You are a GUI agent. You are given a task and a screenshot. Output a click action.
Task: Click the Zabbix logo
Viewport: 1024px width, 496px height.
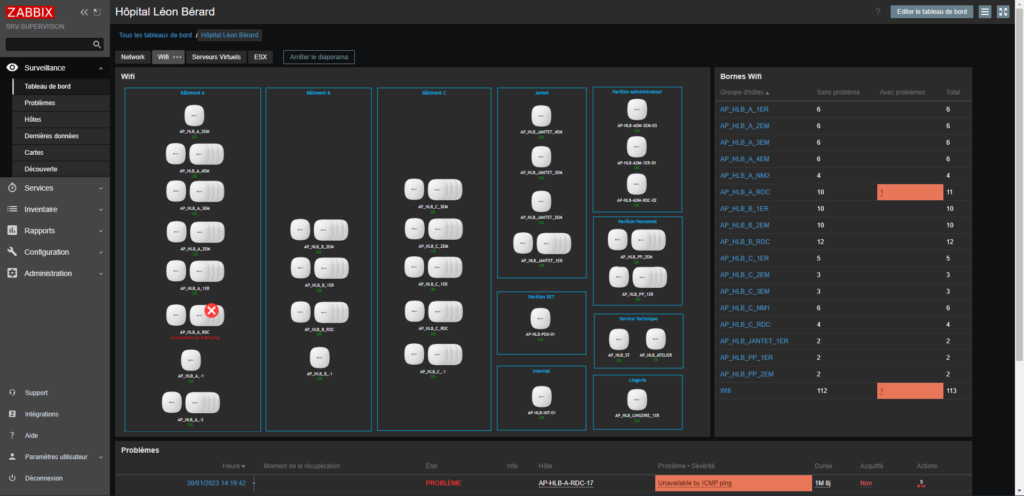28,13
